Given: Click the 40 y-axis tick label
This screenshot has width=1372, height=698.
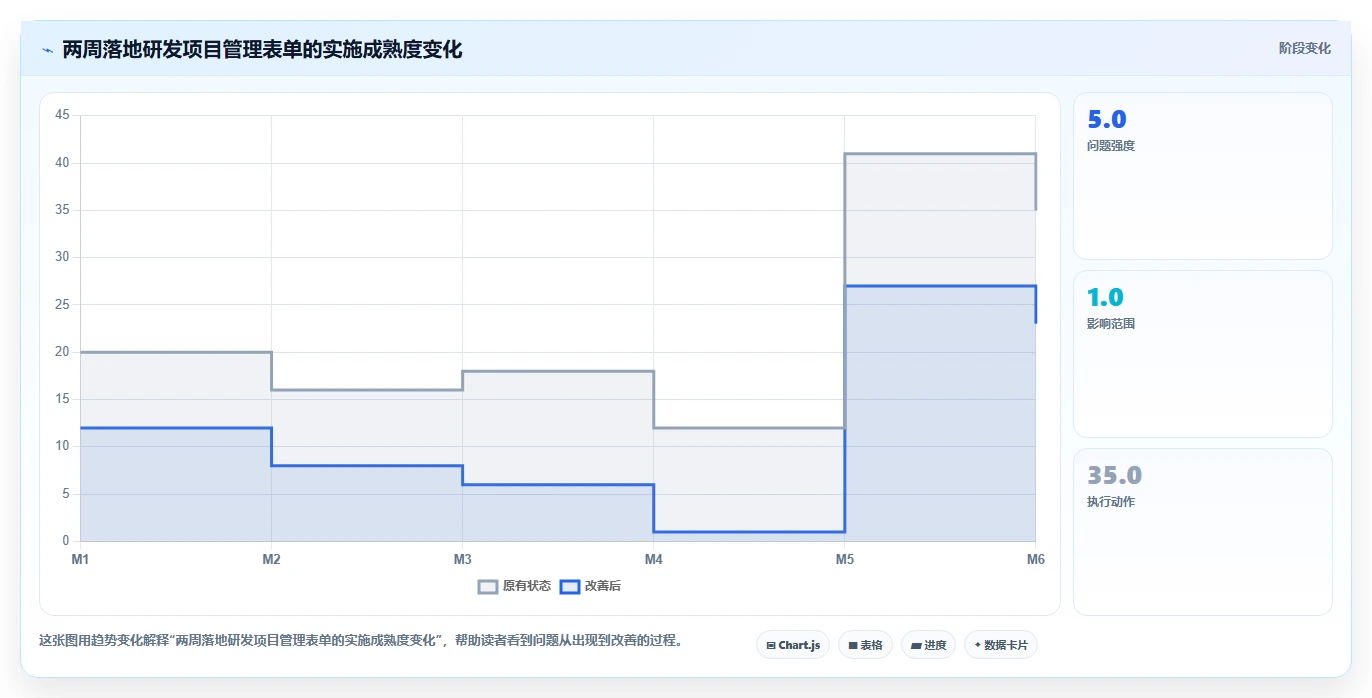Looking at the screenshot, I should [62, 162].
